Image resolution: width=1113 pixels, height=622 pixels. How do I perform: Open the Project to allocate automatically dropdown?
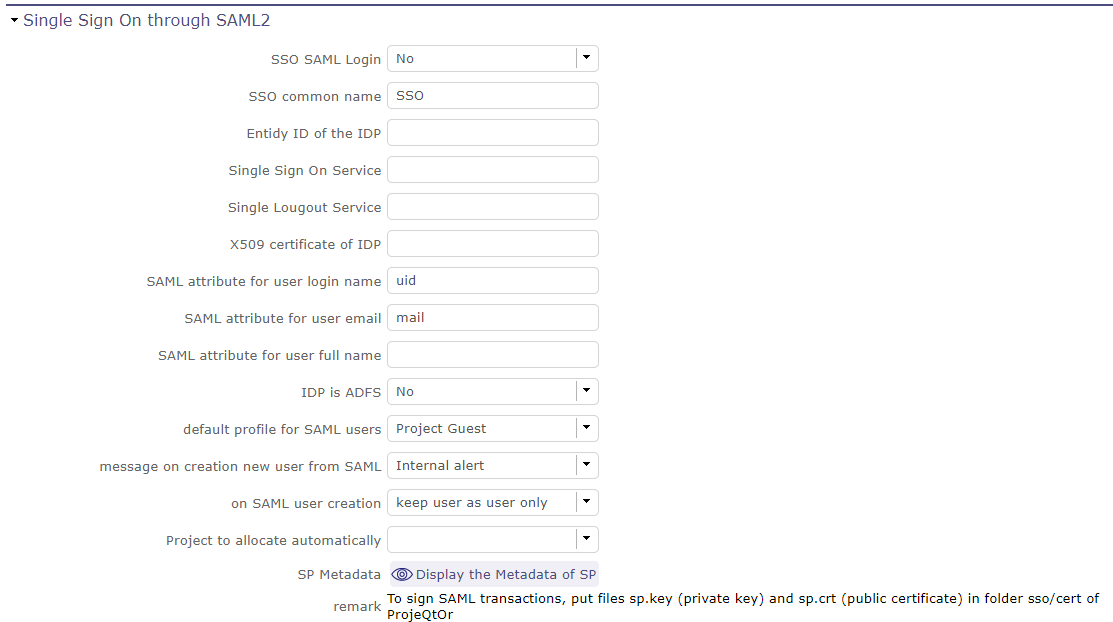pyautogui.click(x=586, y=539)
